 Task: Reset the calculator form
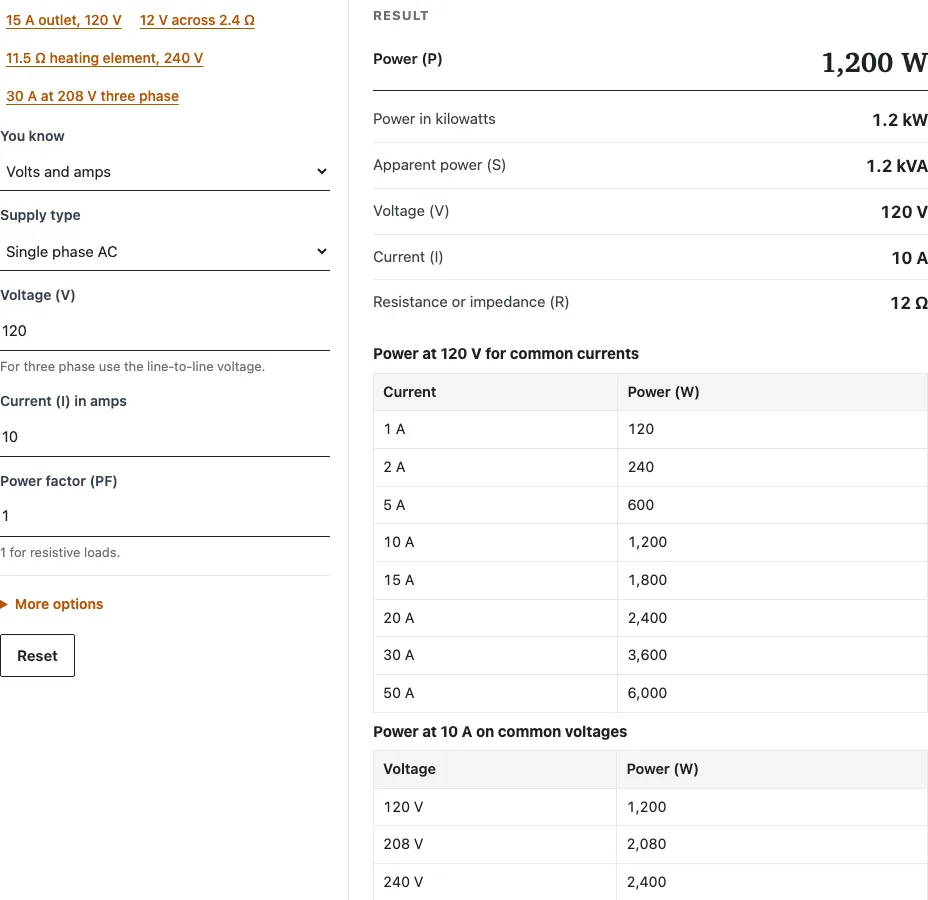(37, 656)
